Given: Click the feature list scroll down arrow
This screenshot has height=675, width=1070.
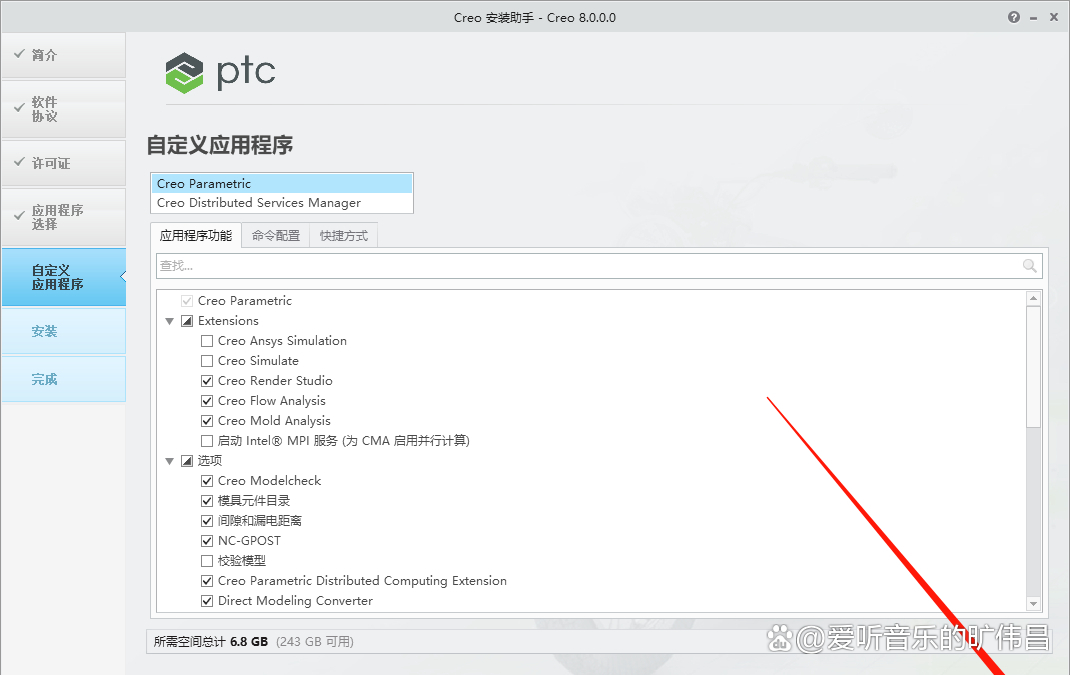Looking at the screenshot, I should pyautogui.click(x=1033, y=603).
